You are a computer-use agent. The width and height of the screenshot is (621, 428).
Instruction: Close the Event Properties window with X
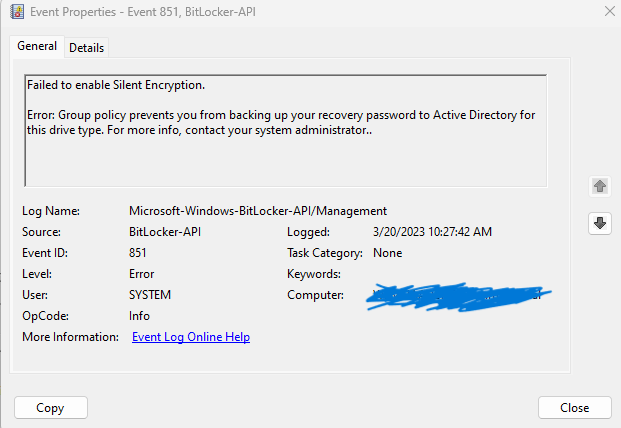[610, 13]
